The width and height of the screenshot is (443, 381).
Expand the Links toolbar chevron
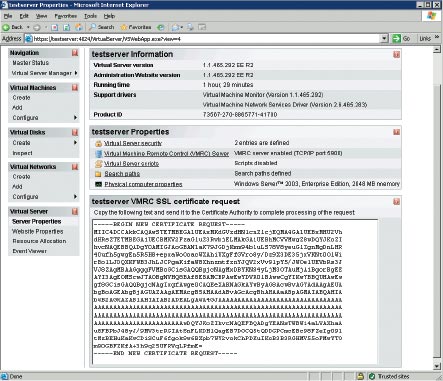pos(437,37)
